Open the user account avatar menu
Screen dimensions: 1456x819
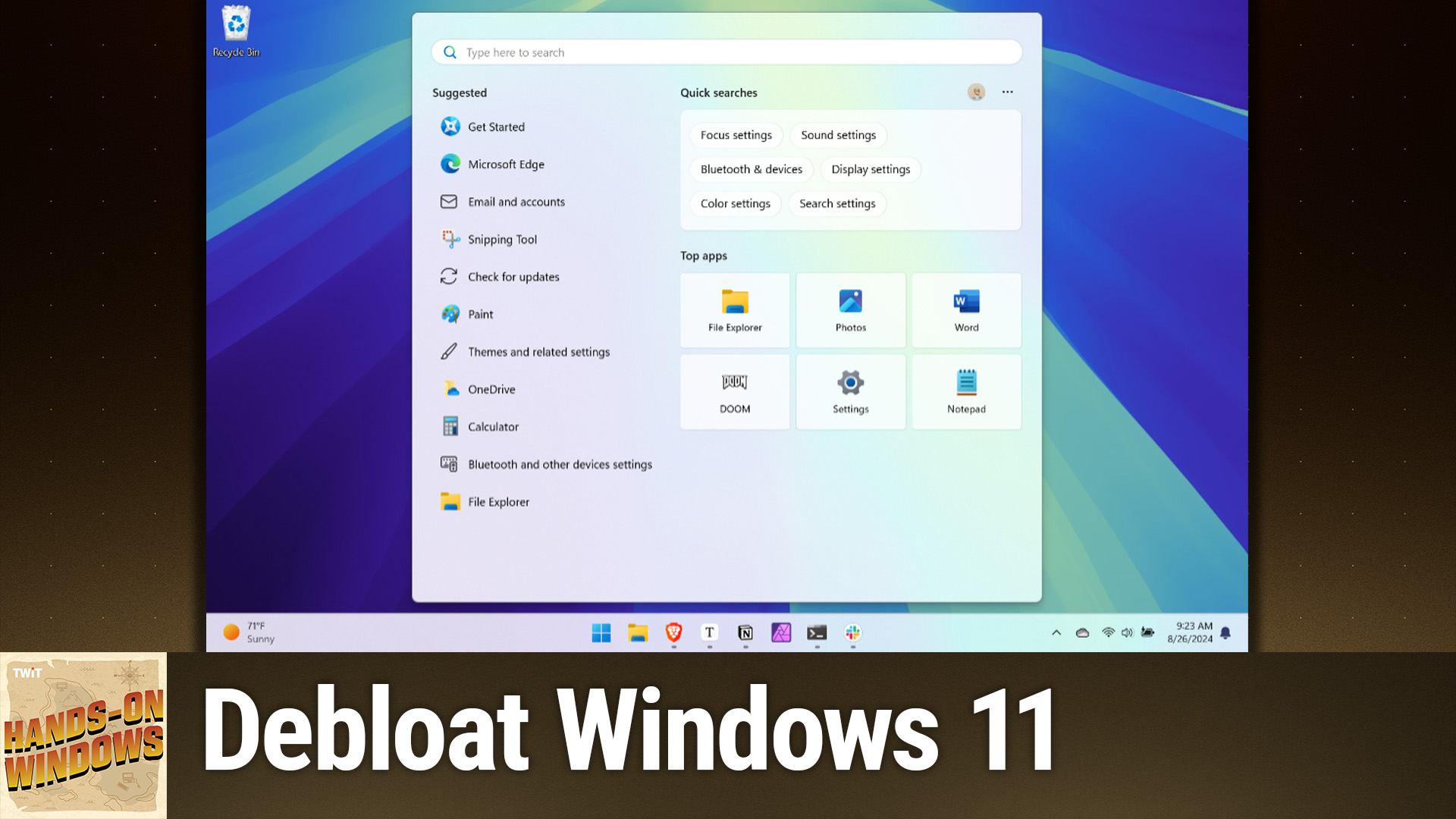pos(976,92)
